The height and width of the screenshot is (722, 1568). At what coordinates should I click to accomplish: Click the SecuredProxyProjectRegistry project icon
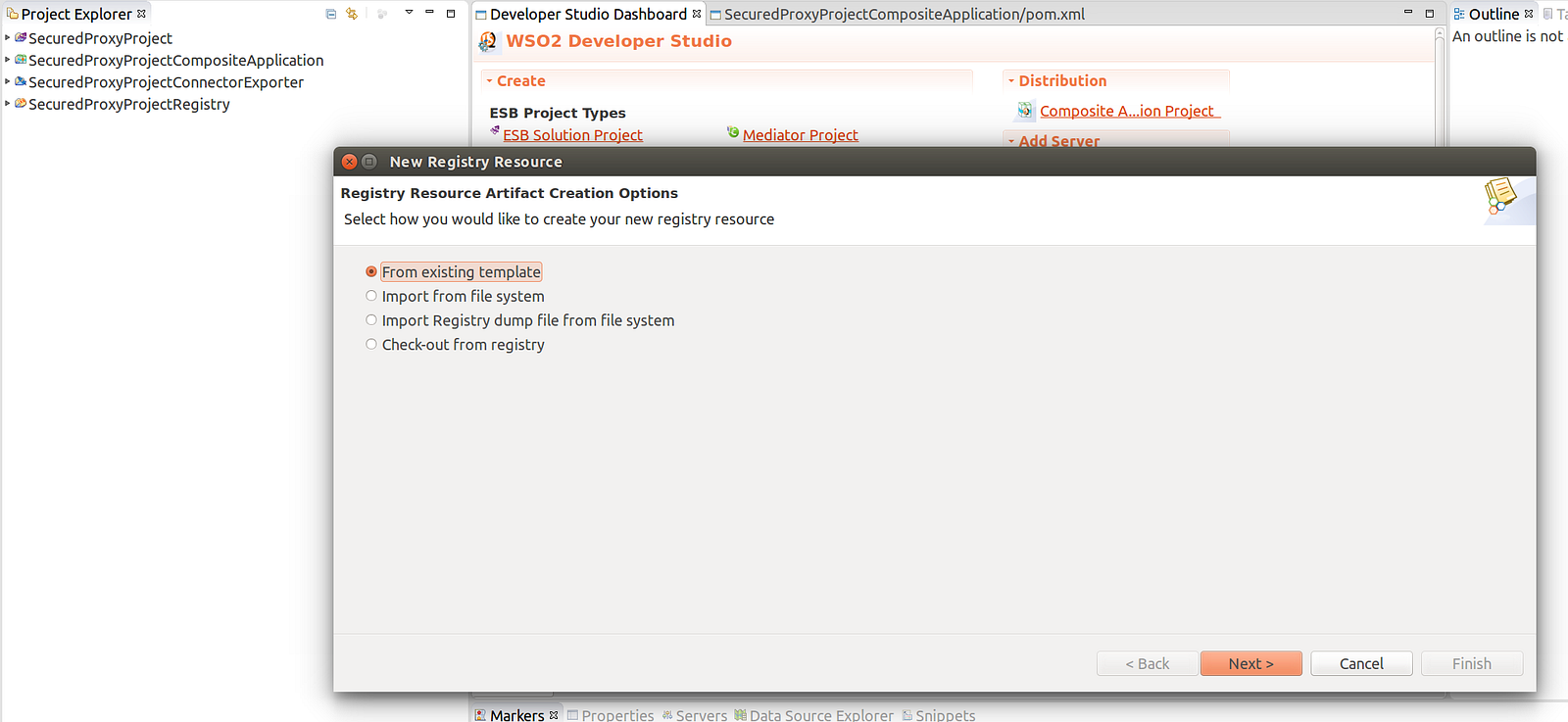coord(21,104)
